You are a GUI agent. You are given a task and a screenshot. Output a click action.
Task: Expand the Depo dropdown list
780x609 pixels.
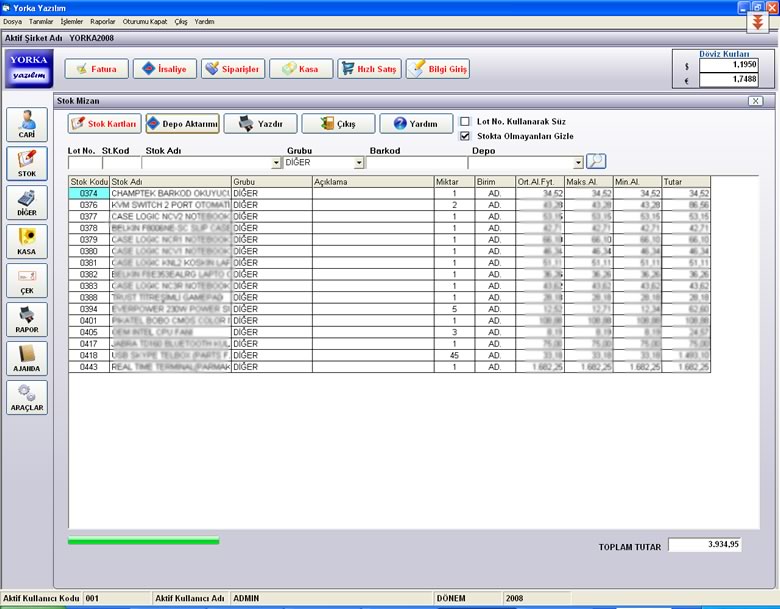click(x=578, y=163)
